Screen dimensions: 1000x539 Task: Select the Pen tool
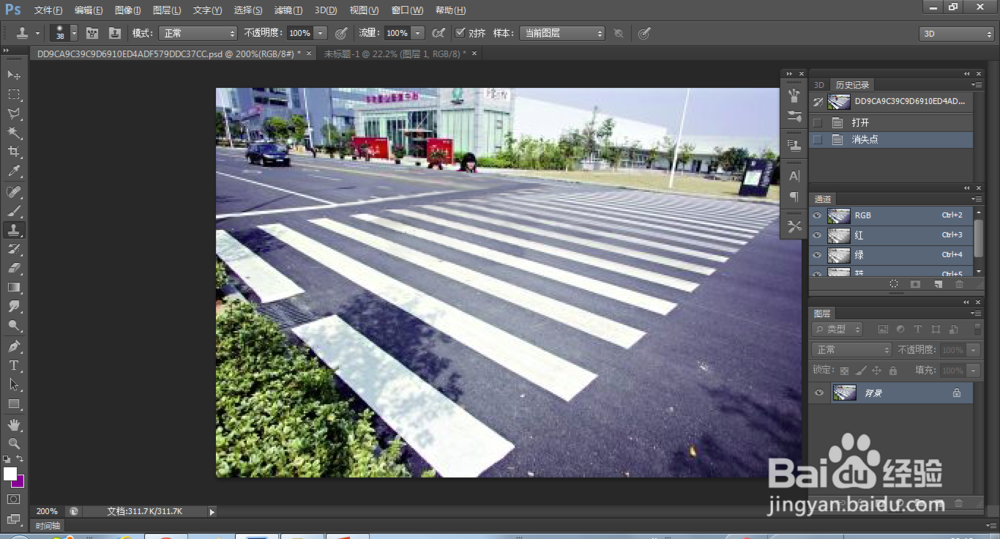pyautogui.click(x=13, y=346)
